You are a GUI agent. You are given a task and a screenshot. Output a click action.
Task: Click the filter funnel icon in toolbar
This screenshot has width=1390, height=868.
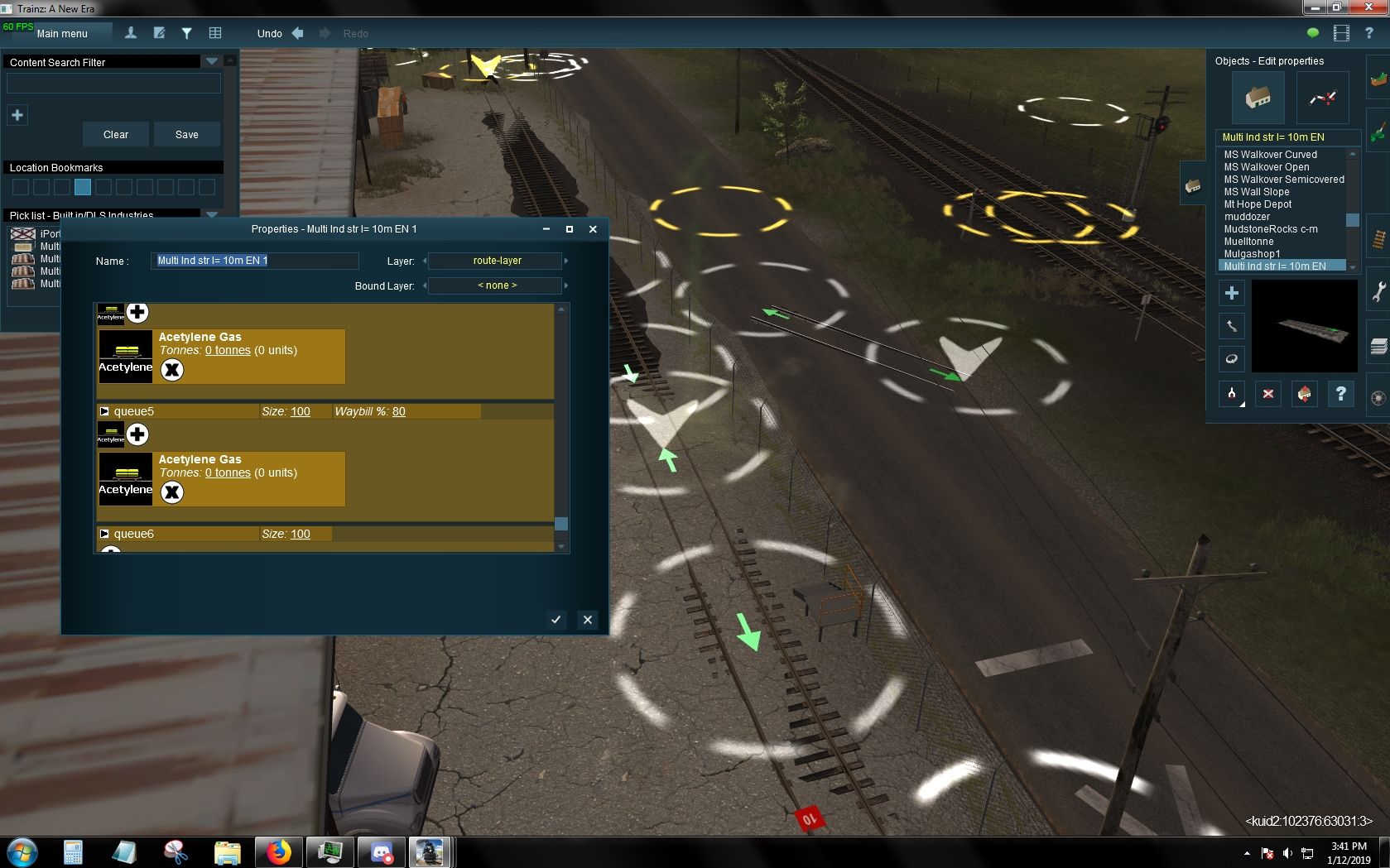click(x=186, y=33)
